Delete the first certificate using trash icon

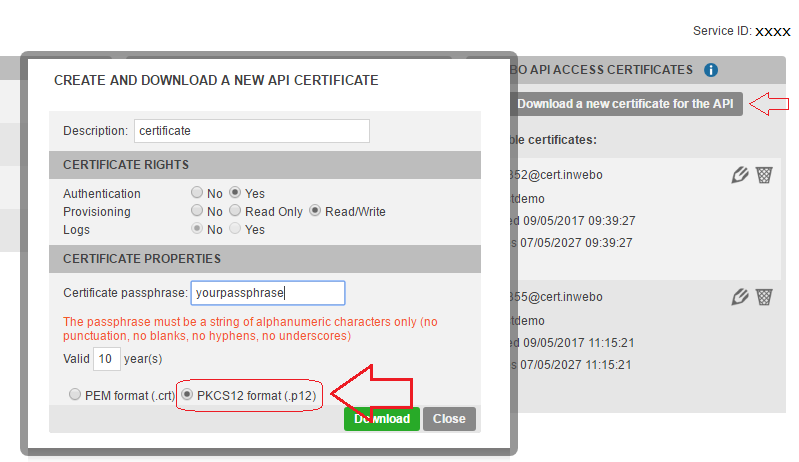coord(764,176)
